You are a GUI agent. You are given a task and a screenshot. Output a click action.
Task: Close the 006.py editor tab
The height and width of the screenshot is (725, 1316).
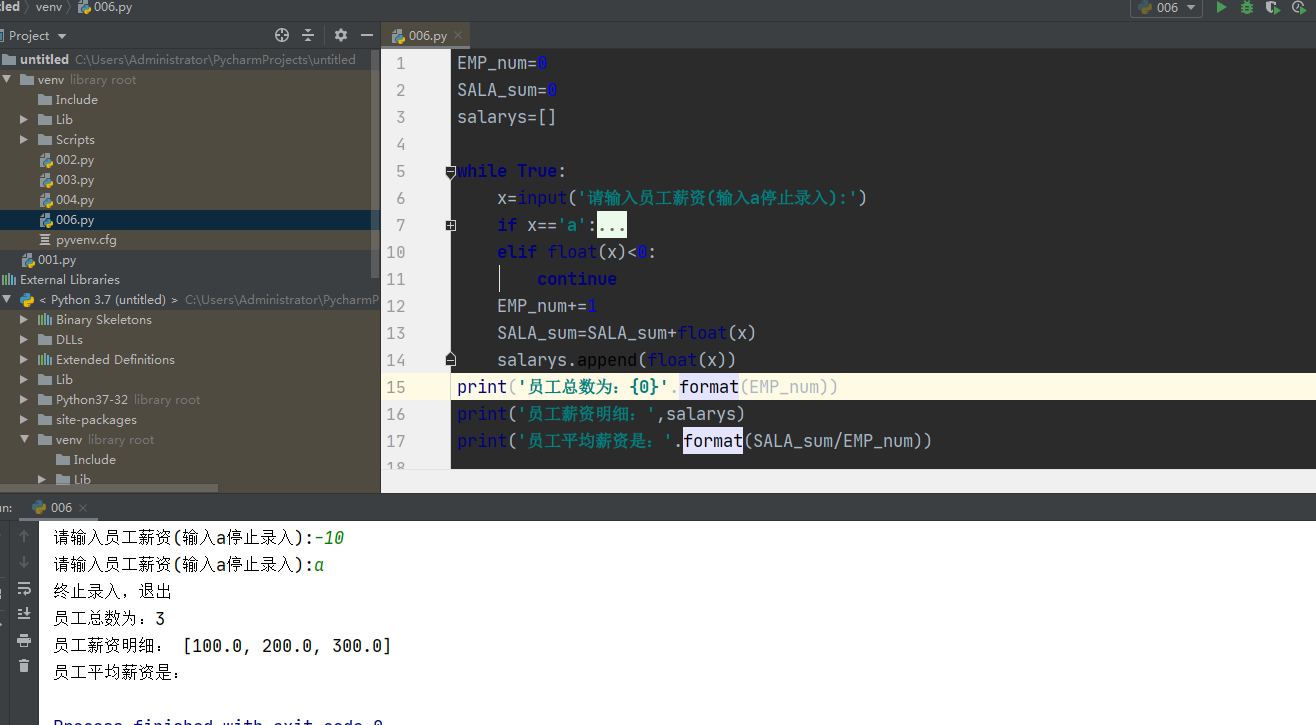(x=456, y=36)
